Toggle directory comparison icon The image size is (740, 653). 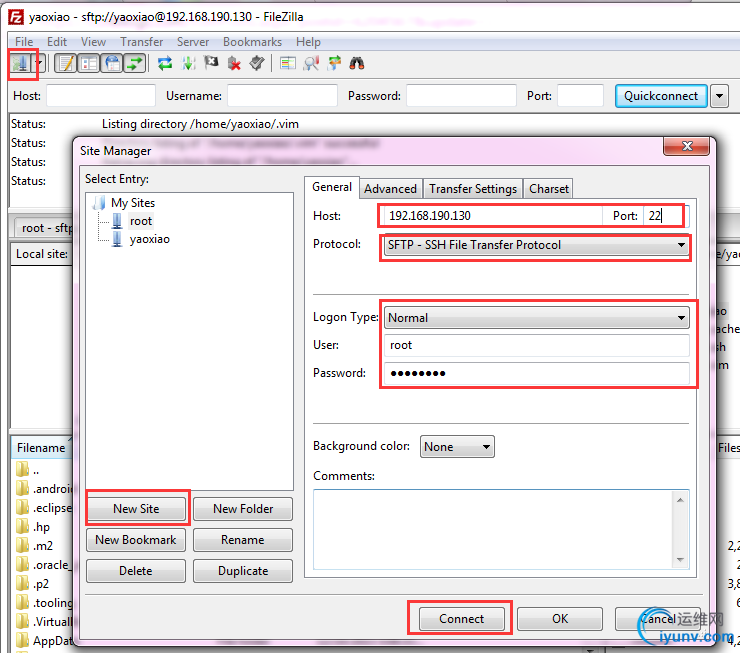[x=311, y=63]
